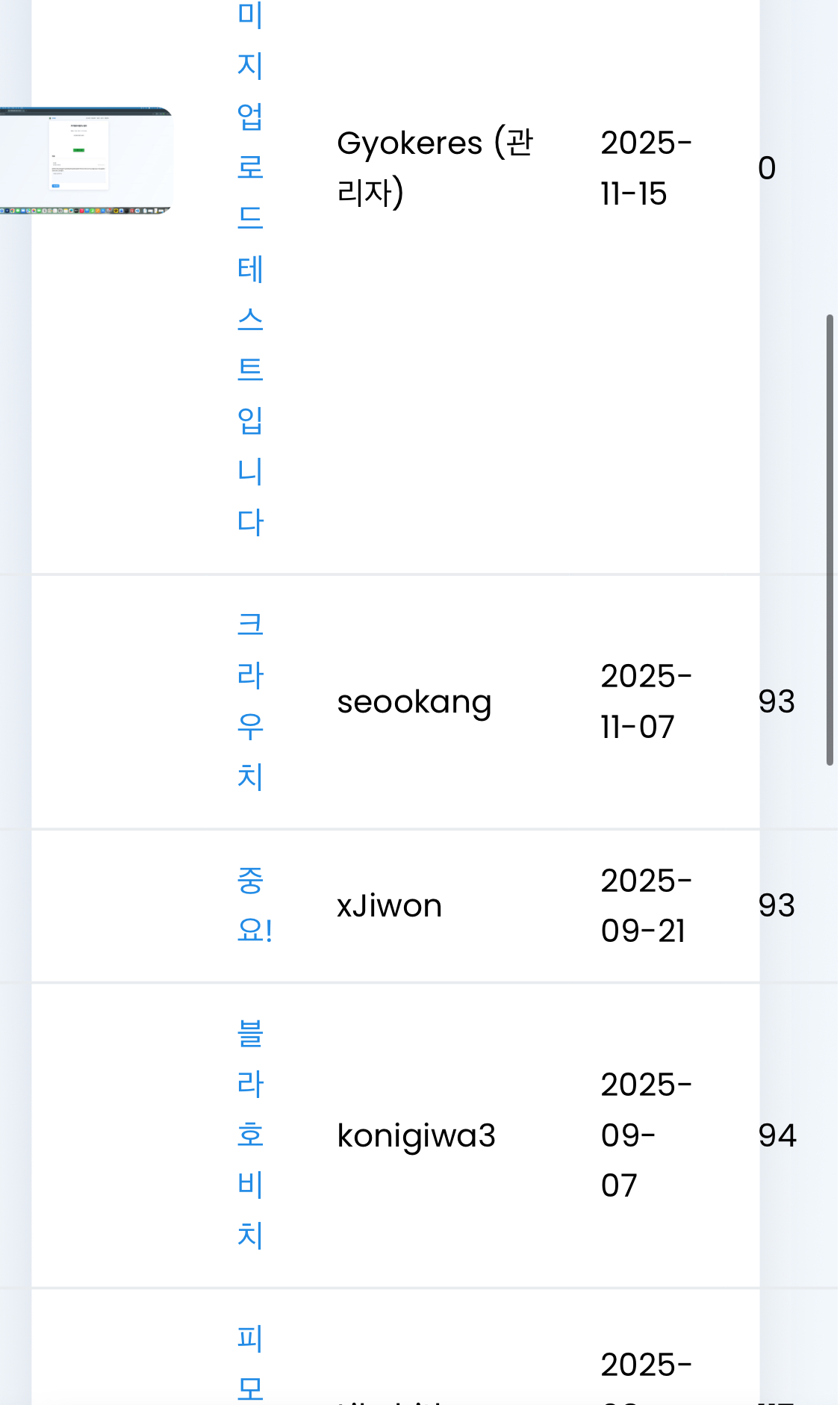The width and height of the screenshot is (840, 1405).
Task: Click the count '93' in xJiwon row
Action: coord(777,905)
